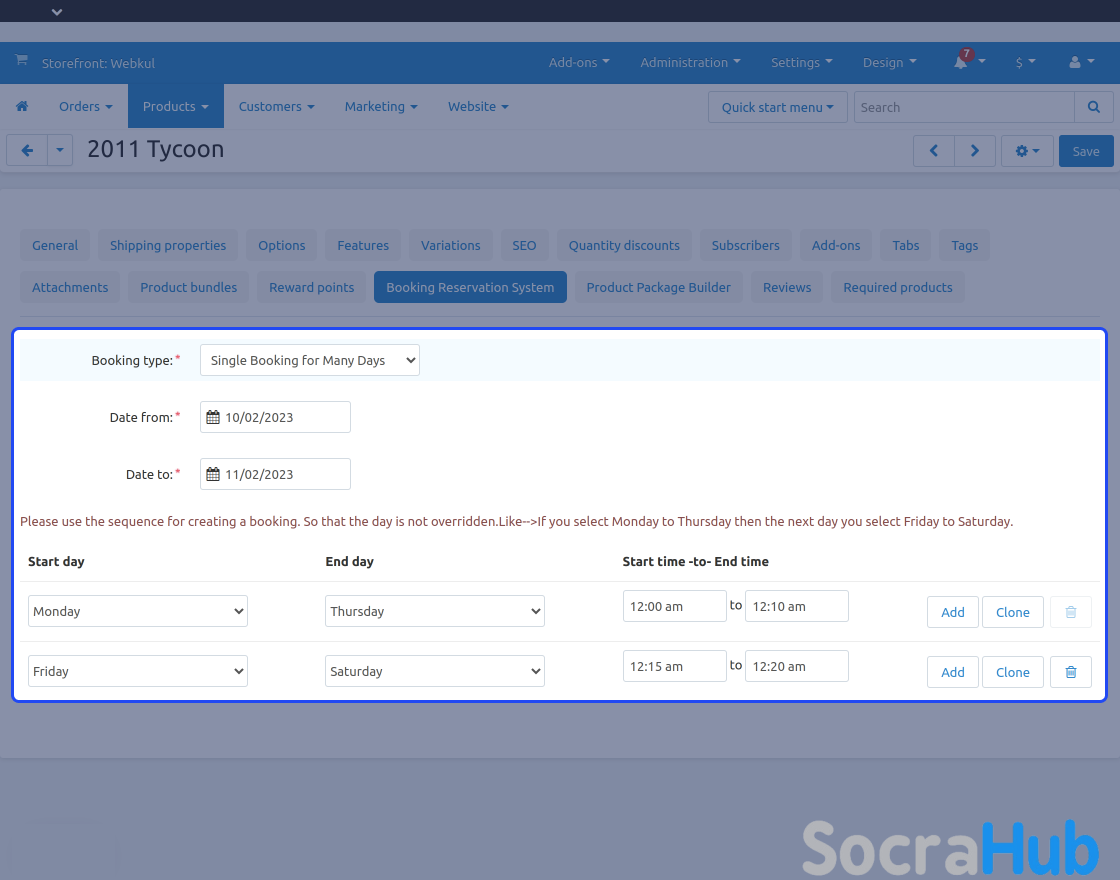The image size is (1120, 880).
Task: Open the Booking type dropdown
Action: pyautogui.click(x=309, y=360)
